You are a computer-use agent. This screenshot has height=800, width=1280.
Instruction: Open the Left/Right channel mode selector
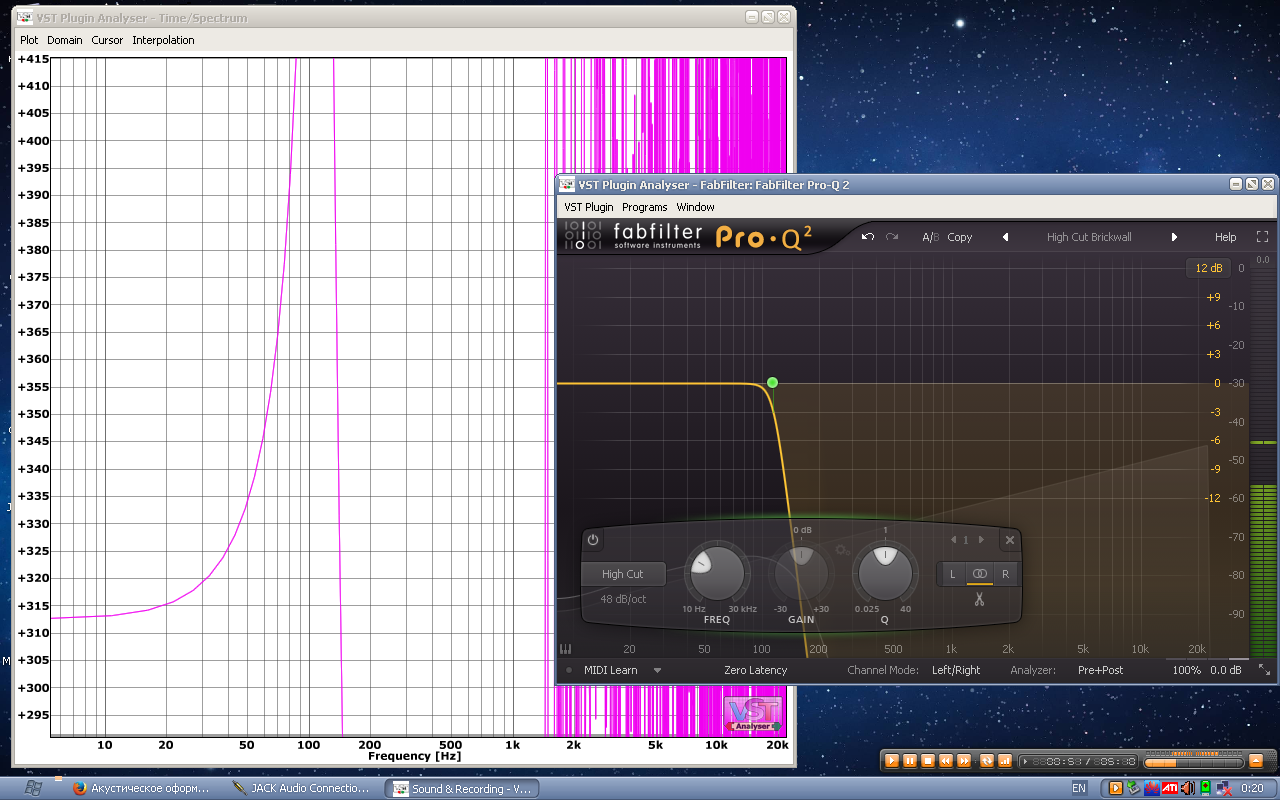pos(956,670)
